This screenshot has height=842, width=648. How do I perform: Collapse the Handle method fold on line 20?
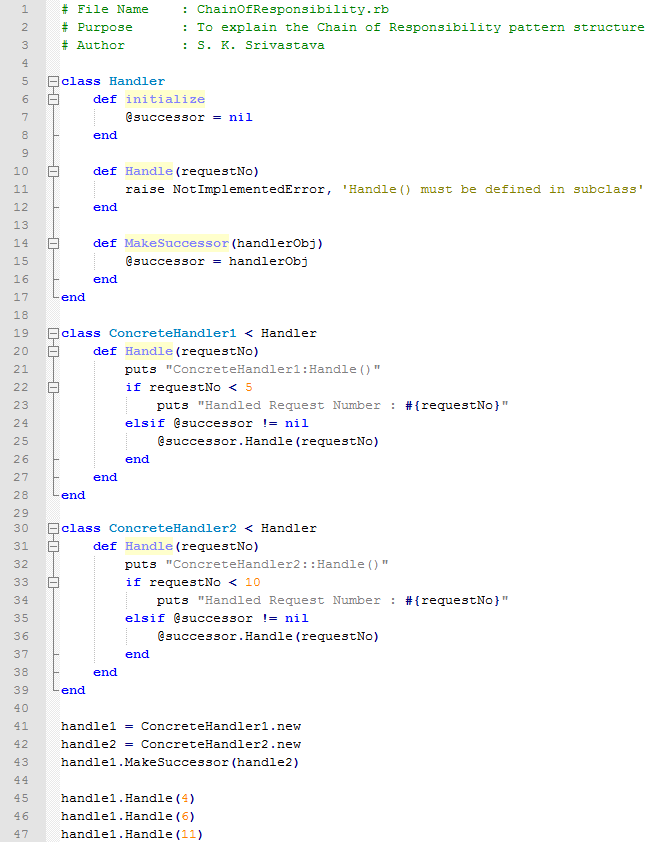53,351
